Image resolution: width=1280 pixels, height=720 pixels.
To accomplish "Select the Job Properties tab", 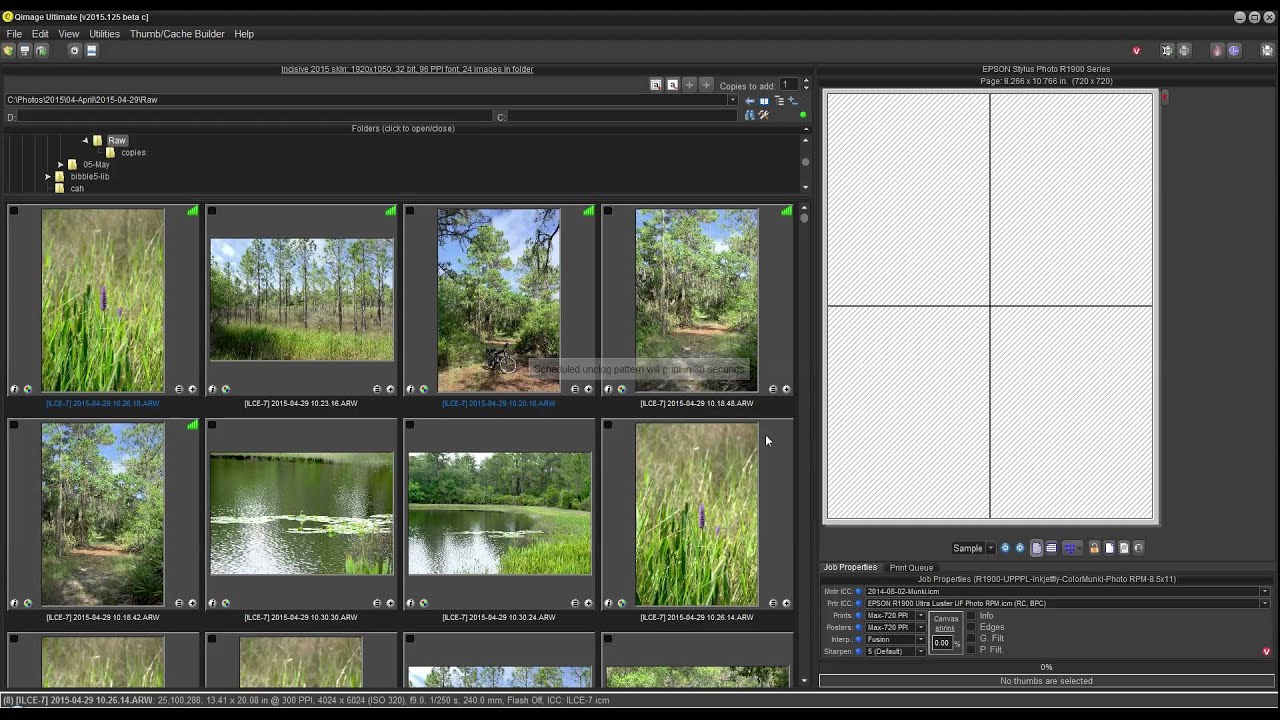I will [x=850, y=568].
